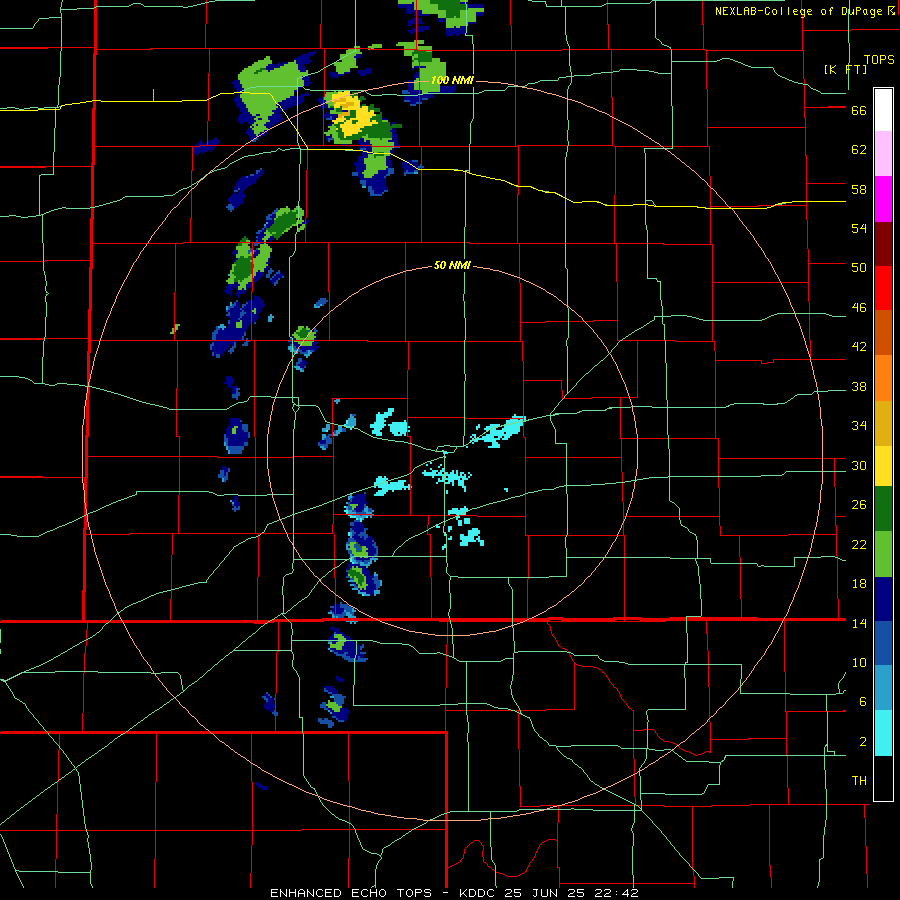Click the '66' legend value

coord(859,111)
